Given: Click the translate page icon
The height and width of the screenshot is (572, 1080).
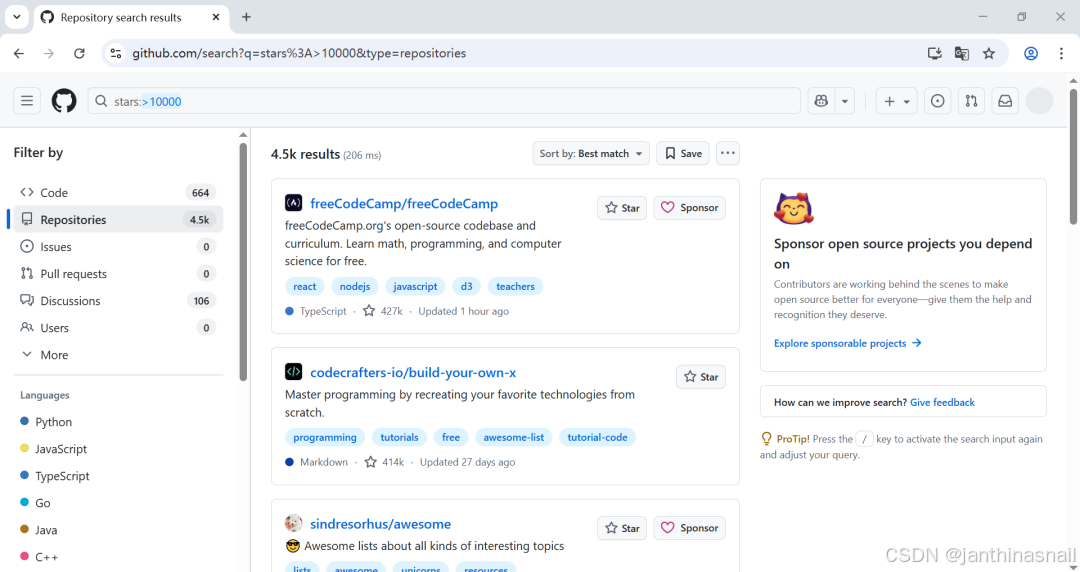Looking at the screenshot, I should coord(962,53).
